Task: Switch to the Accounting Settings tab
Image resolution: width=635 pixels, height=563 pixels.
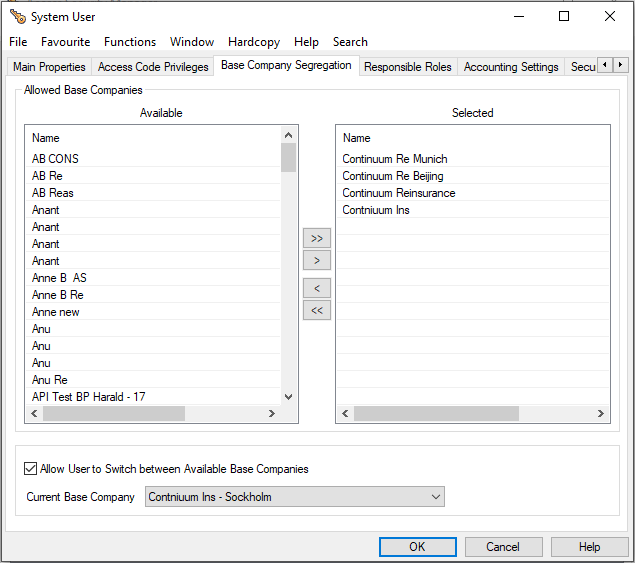Action: [x=511, y=67]
